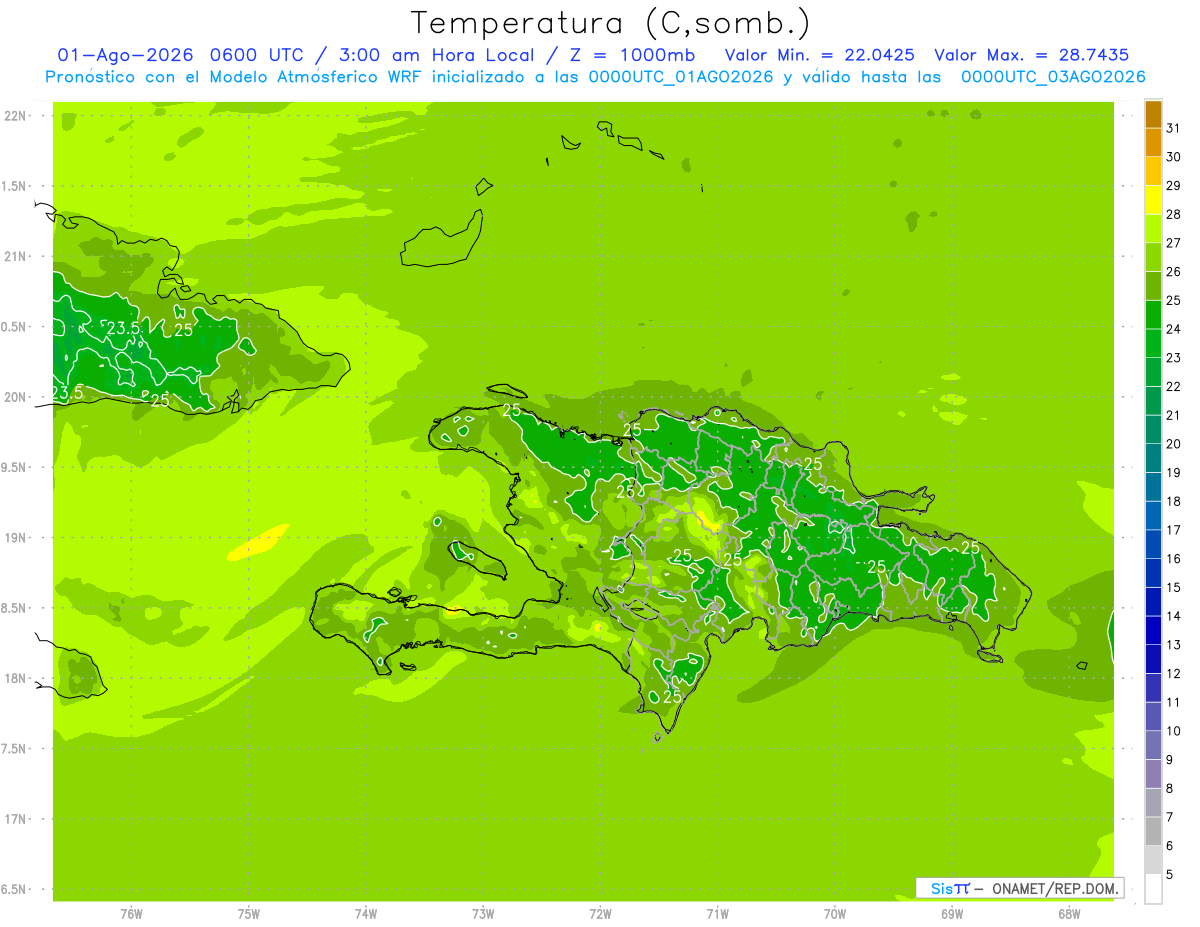Click the colorbar scale label '8'
The width and height of the screenshot is (1200, 927).
tap(1170, 788)
